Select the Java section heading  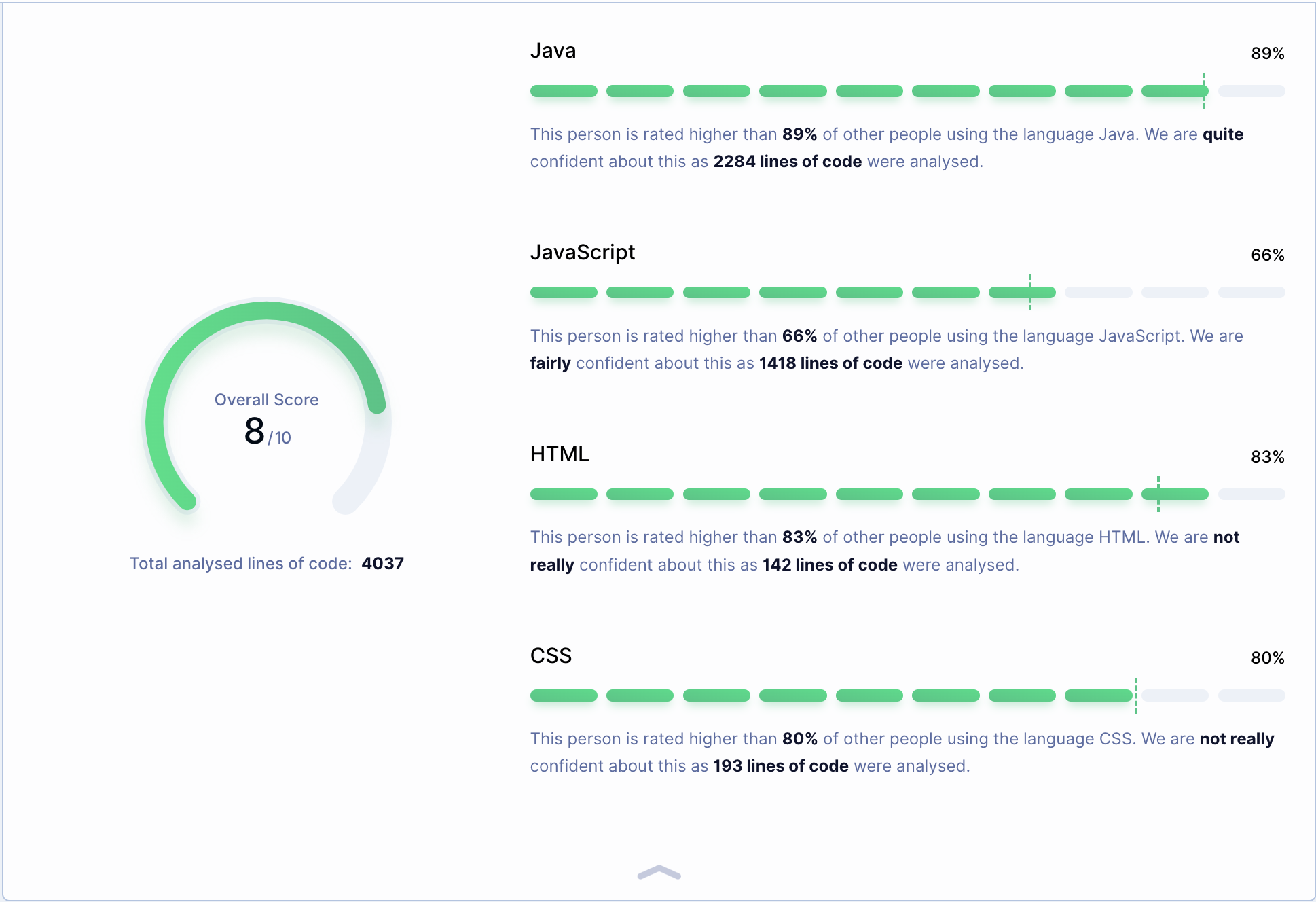point(553,50)
